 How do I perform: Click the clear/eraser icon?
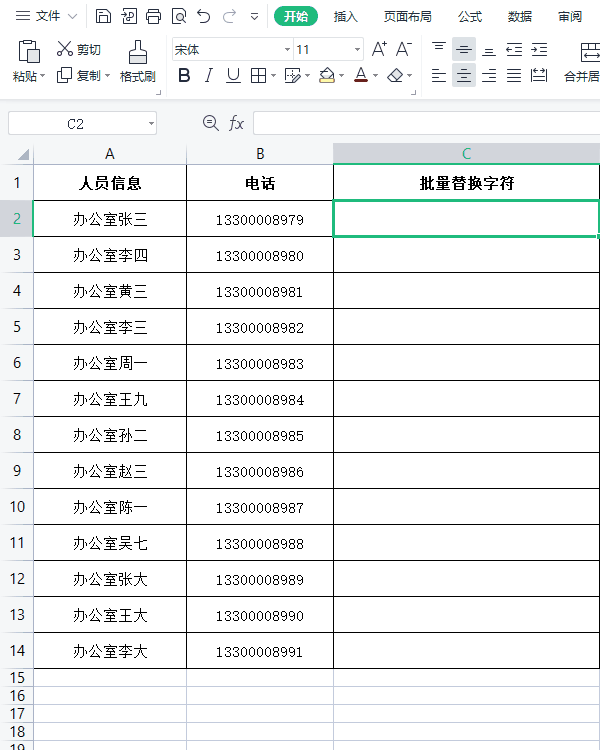pyautogui.click(x=395, y=75)
